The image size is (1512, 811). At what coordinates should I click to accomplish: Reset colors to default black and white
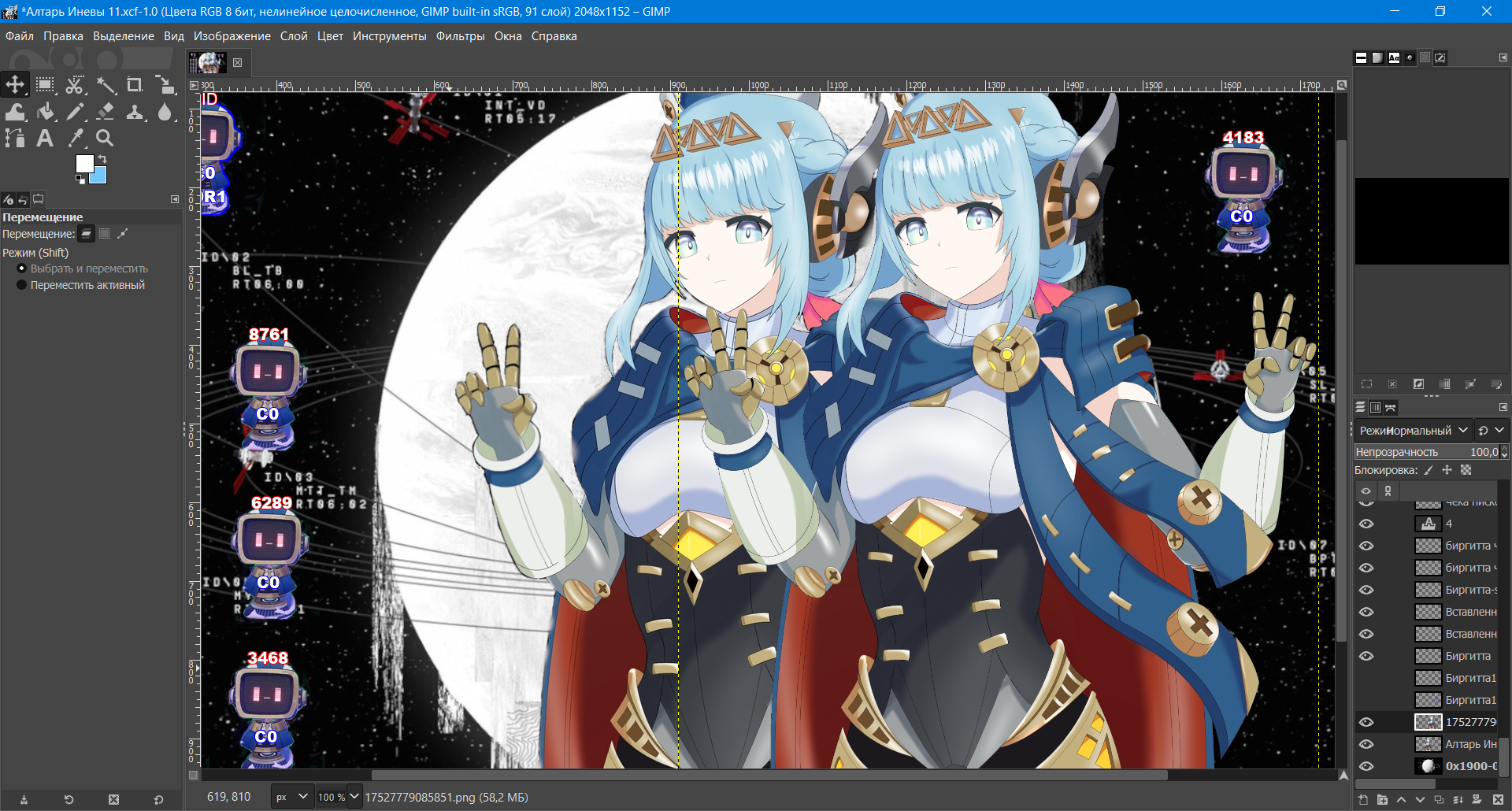coord(80,180)
